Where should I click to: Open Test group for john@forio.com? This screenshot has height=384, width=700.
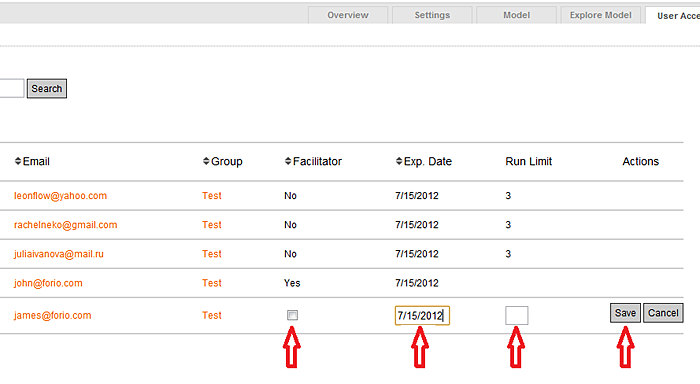(x=212, y=283)
